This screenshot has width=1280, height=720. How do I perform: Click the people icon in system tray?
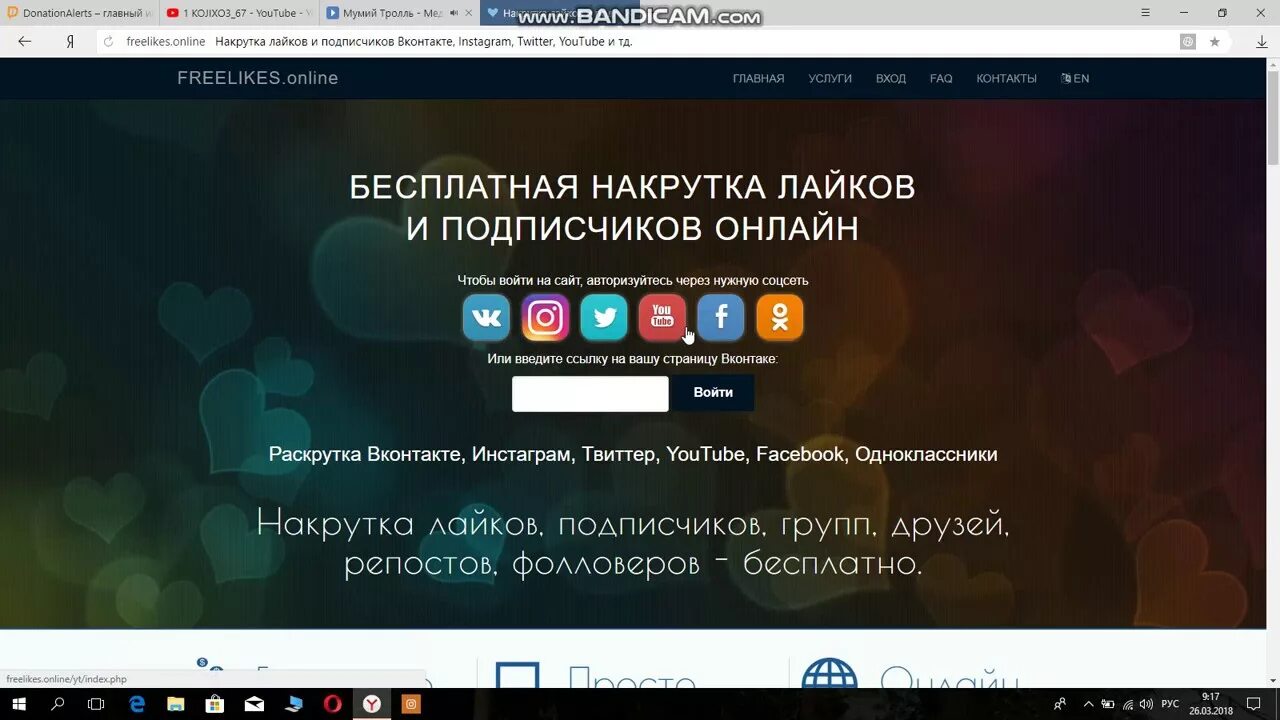[1060, 704]
